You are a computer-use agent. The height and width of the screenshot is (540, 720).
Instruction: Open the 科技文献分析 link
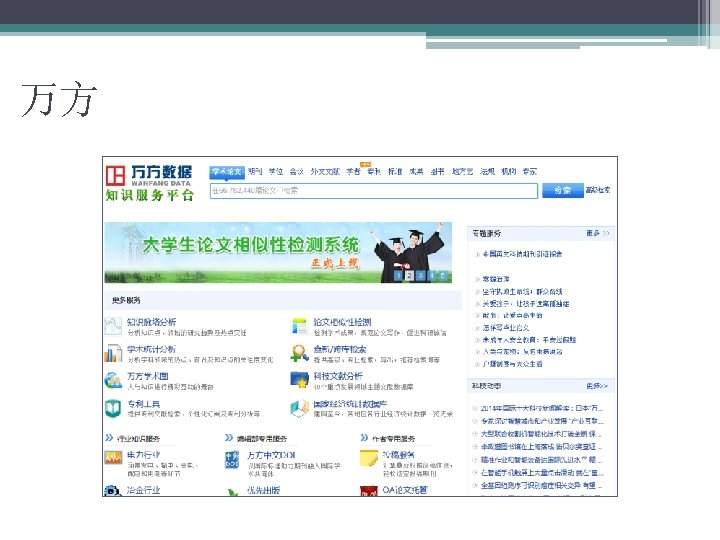[338, 376]
